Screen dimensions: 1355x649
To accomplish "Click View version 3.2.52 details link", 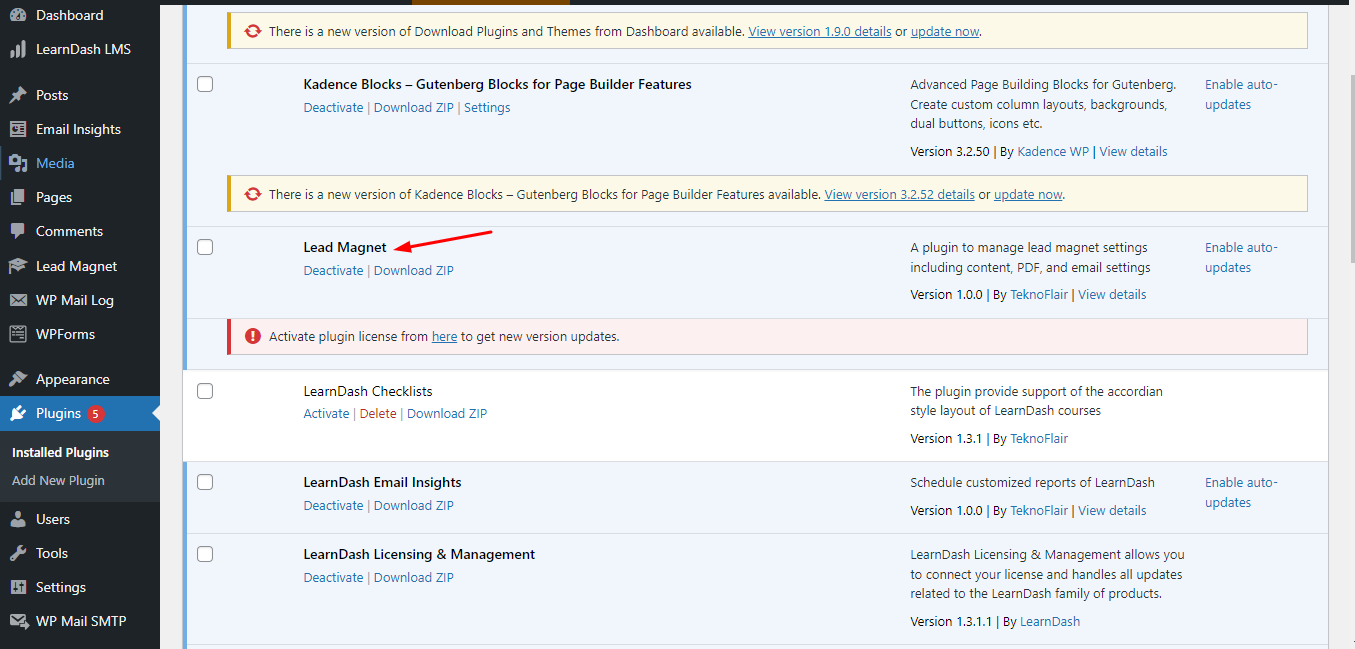I will tap(899, 194).
